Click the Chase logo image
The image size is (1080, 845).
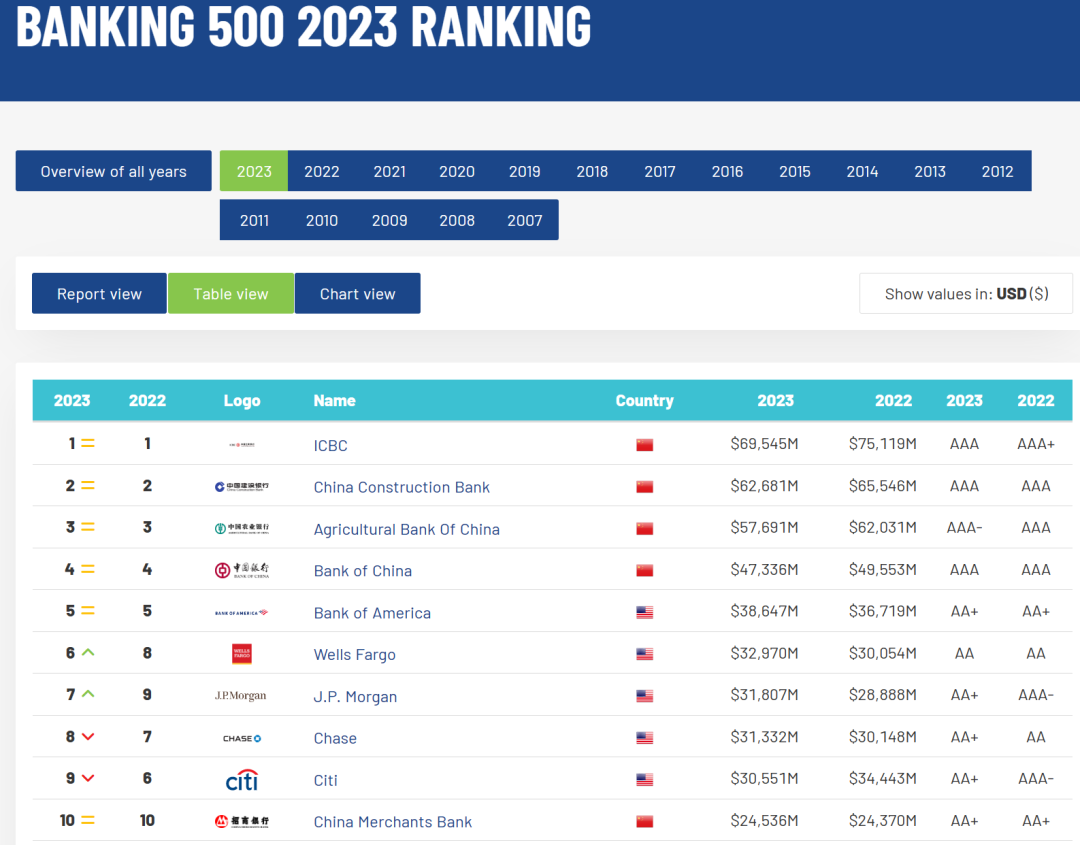coord(242,738)
